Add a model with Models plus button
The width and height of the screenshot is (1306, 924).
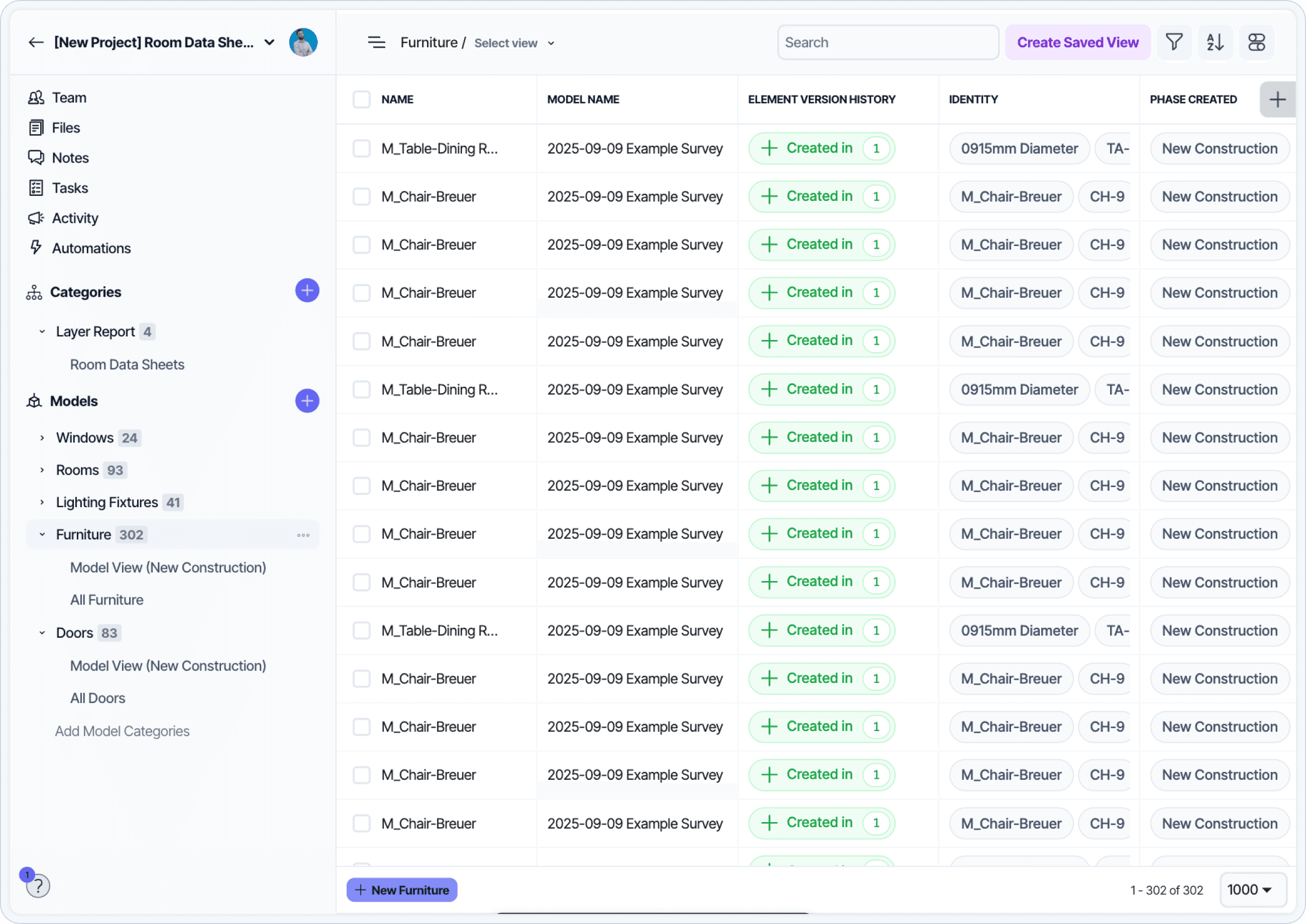307,401
